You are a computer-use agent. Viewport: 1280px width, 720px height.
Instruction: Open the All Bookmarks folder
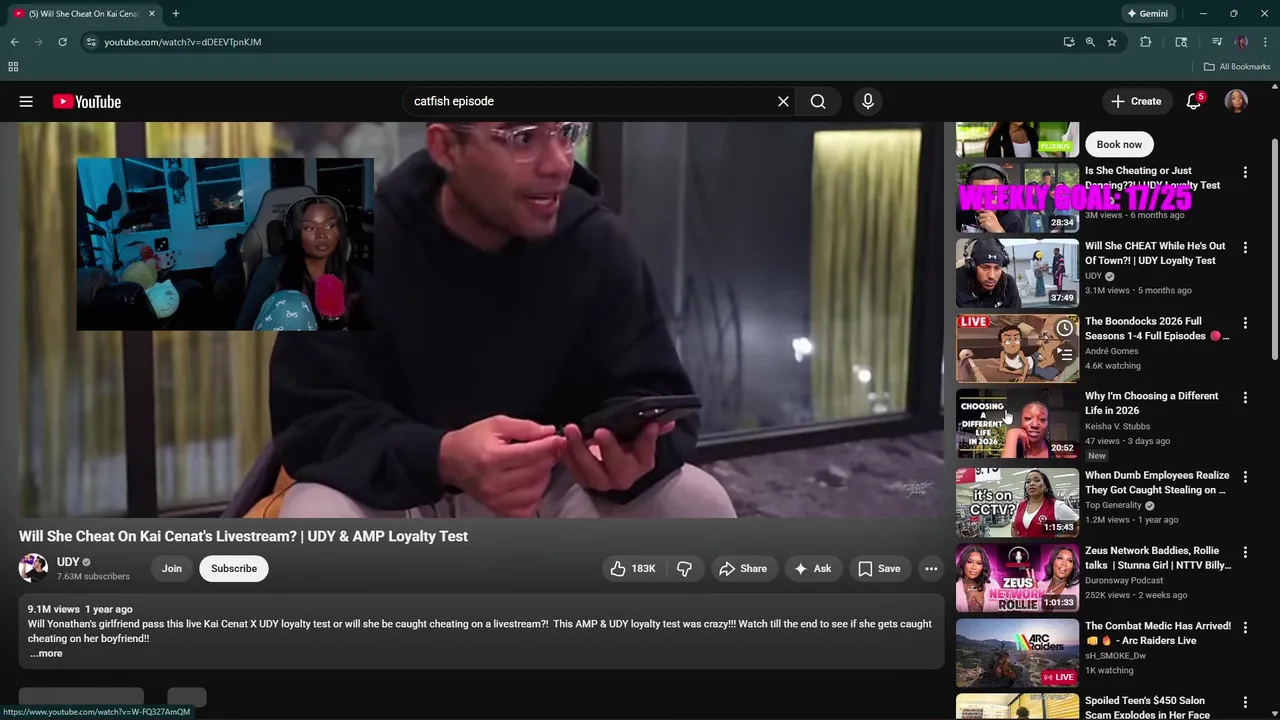pyautogui.click(x=1237, y=67)
